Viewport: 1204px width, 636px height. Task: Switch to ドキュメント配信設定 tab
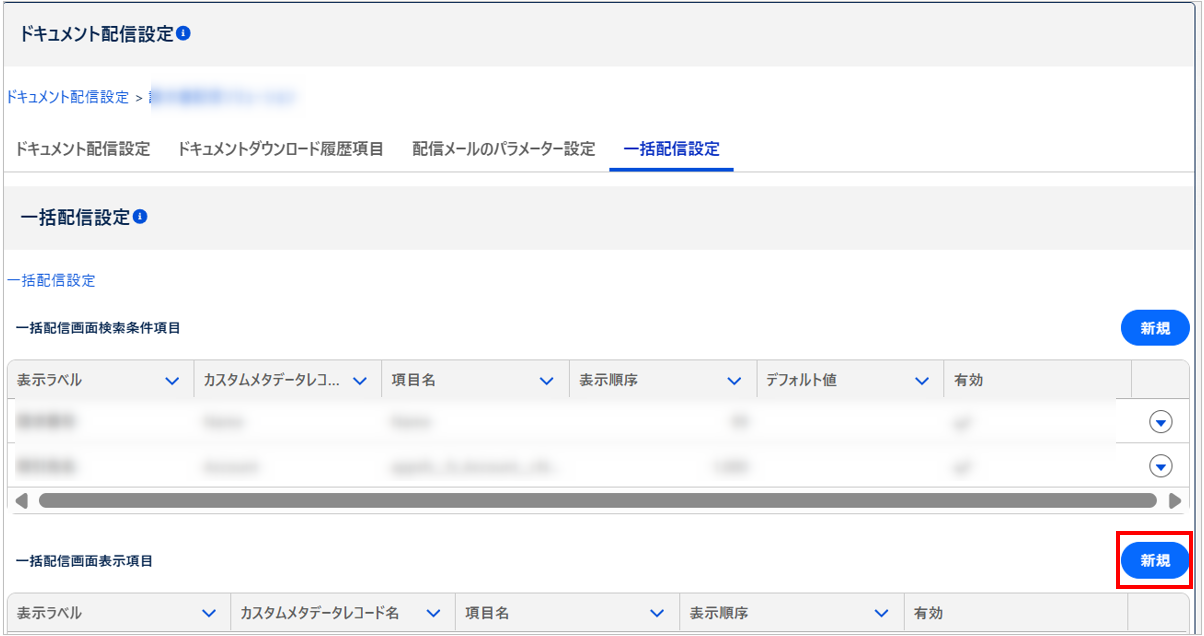coord(83,149)
